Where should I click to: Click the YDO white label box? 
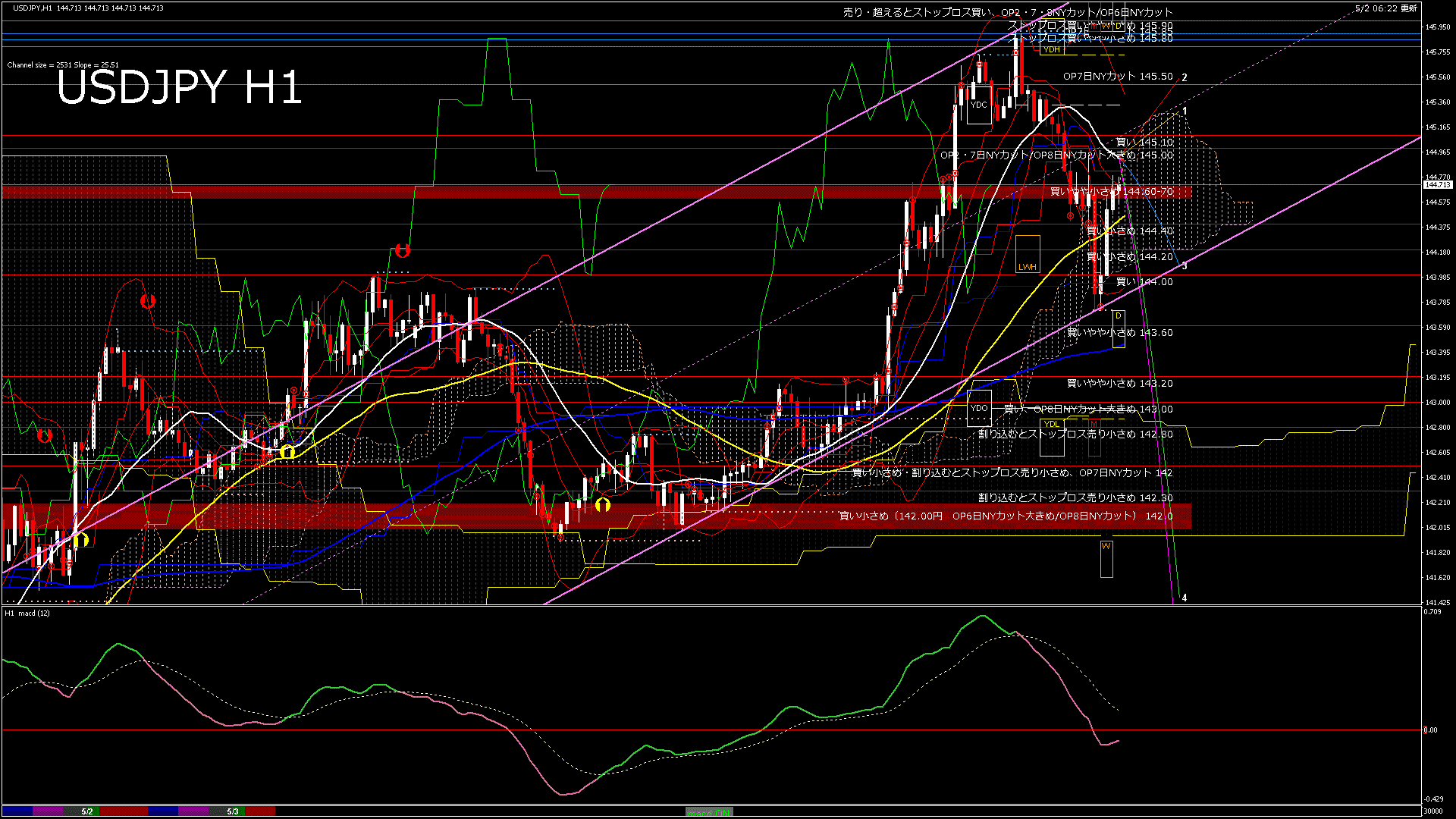pos(979,408)
